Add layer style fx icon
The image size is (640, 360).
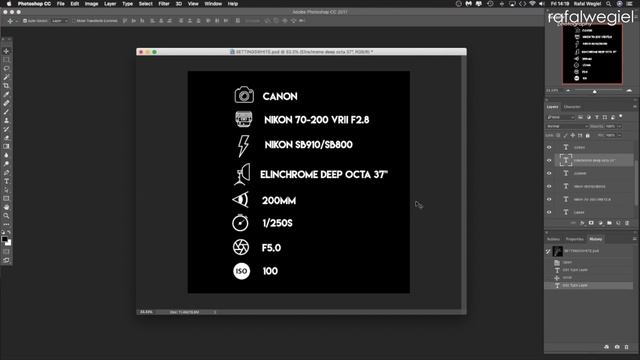[582, 223]
